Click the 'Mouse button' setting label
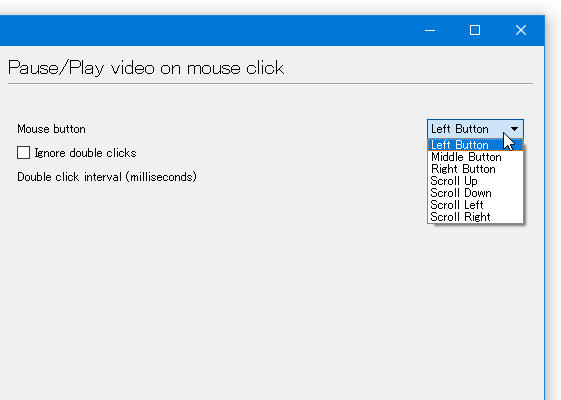Image resolution: width=561 pixels, height=400 pixels. (52, 129)
